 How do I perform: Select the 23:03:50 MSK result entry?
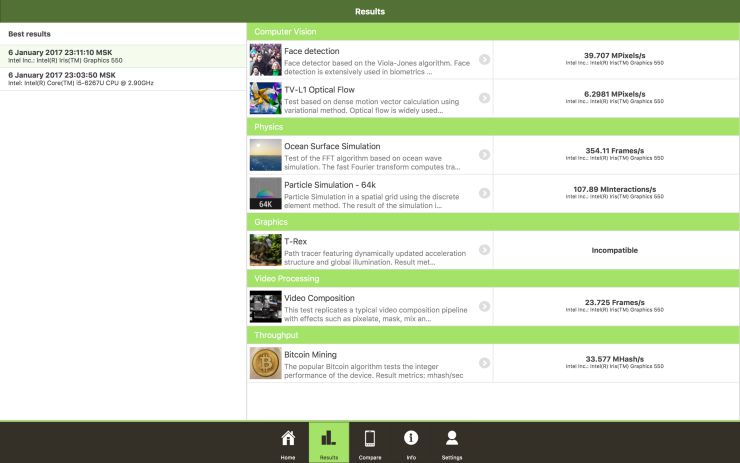tap(123, 79)
